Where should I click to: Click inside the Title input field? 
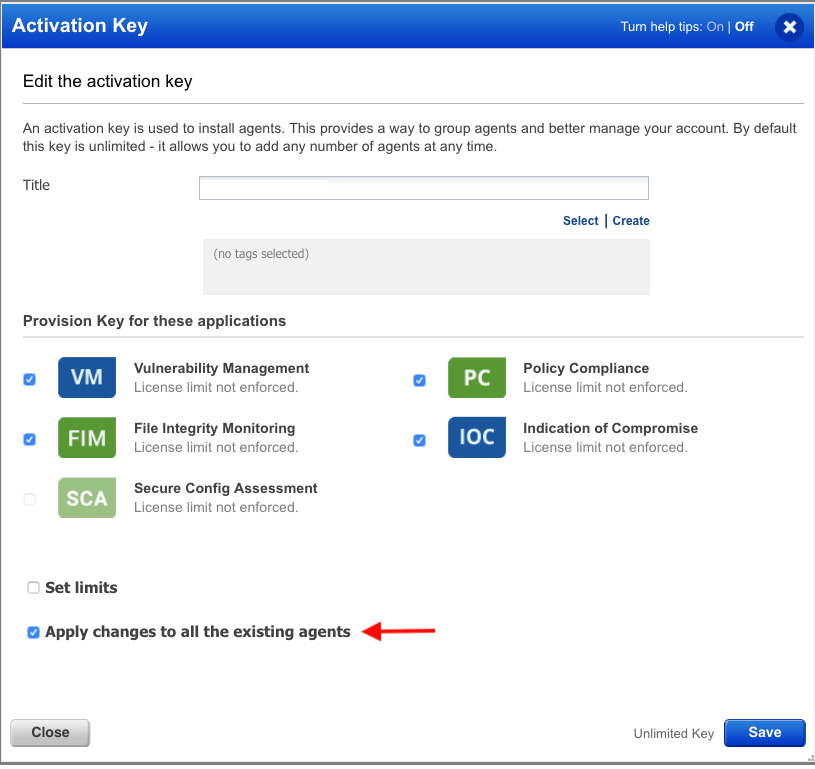(423, 188)
